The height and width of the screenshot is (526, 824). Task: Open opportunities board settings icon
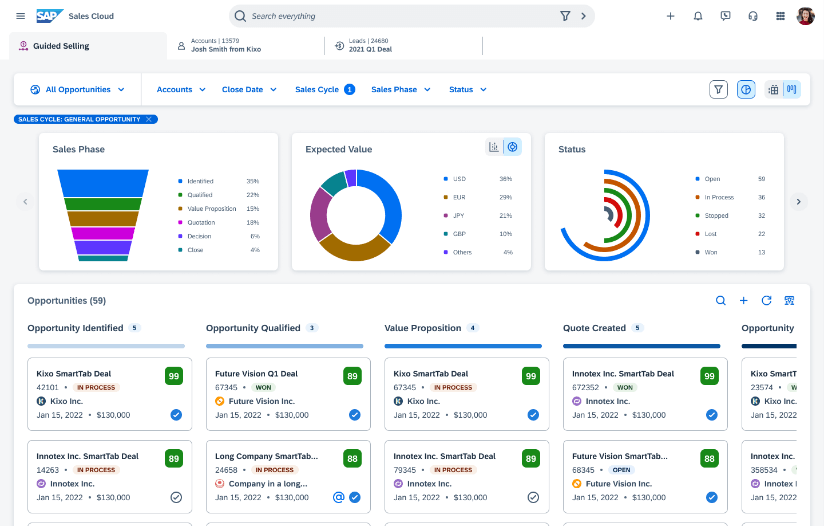click(x=789, y=301)
